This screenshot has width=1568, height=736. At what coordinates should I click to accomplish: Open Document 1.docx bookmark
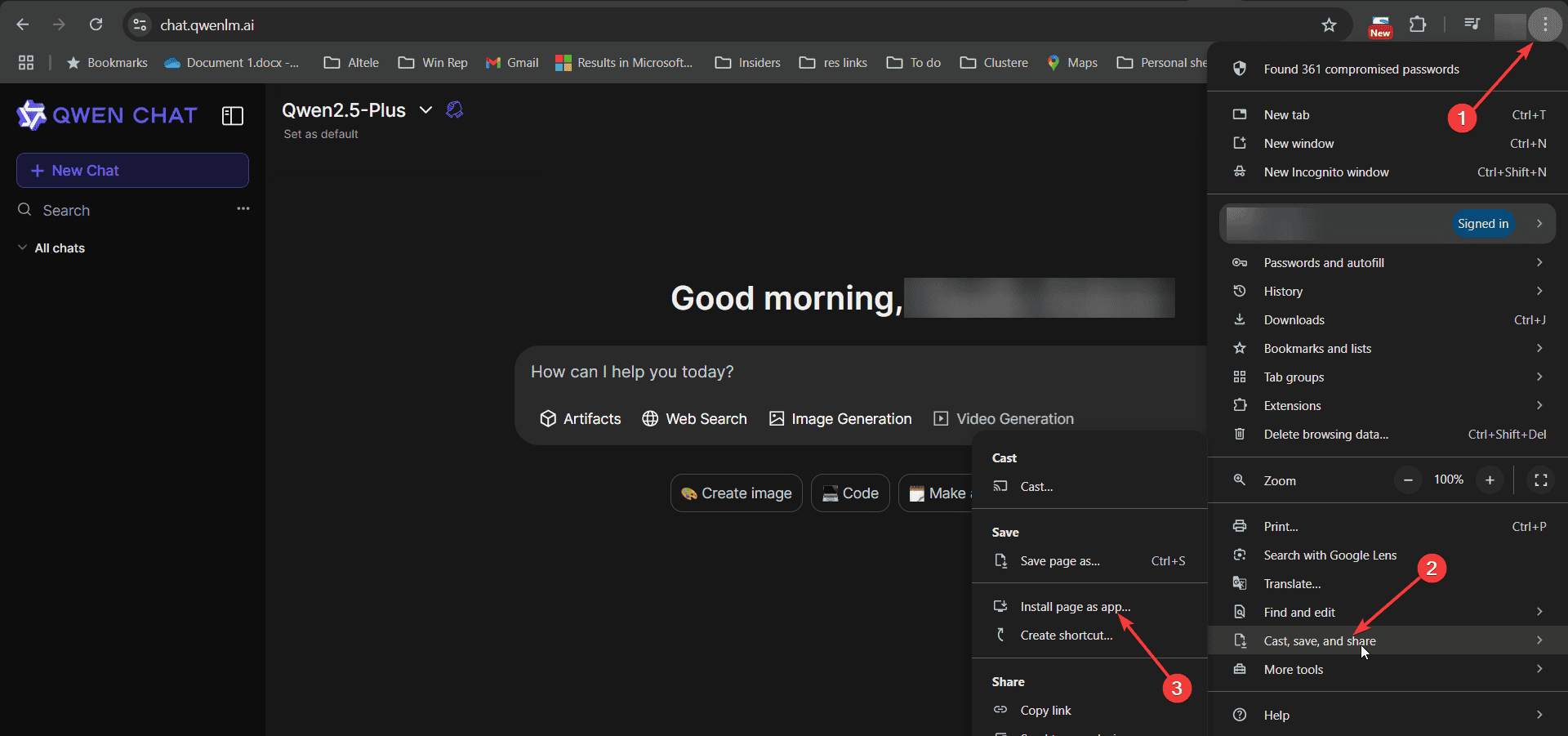232,63
